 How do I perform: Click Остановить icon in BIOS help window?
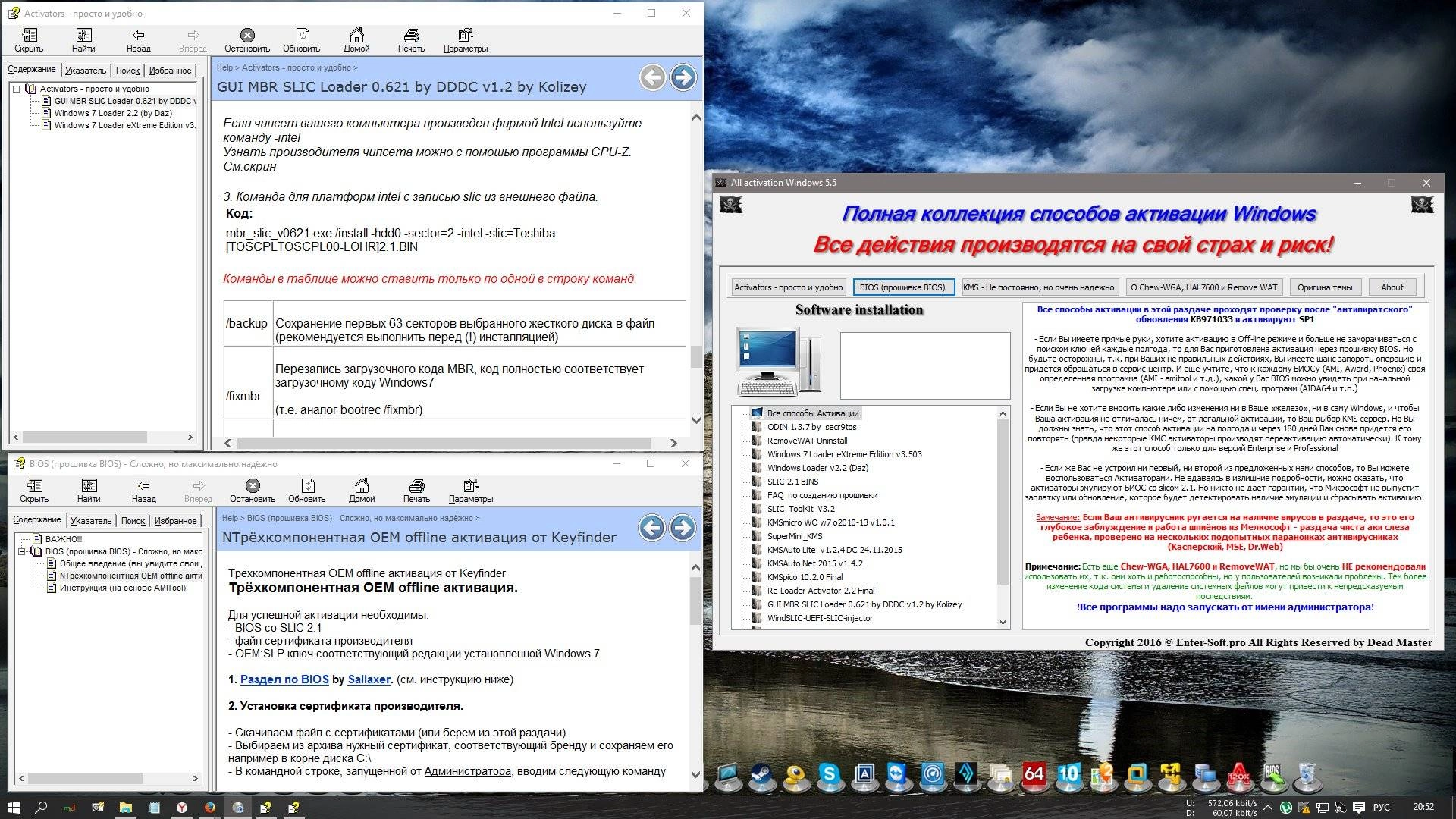point(253,491)
